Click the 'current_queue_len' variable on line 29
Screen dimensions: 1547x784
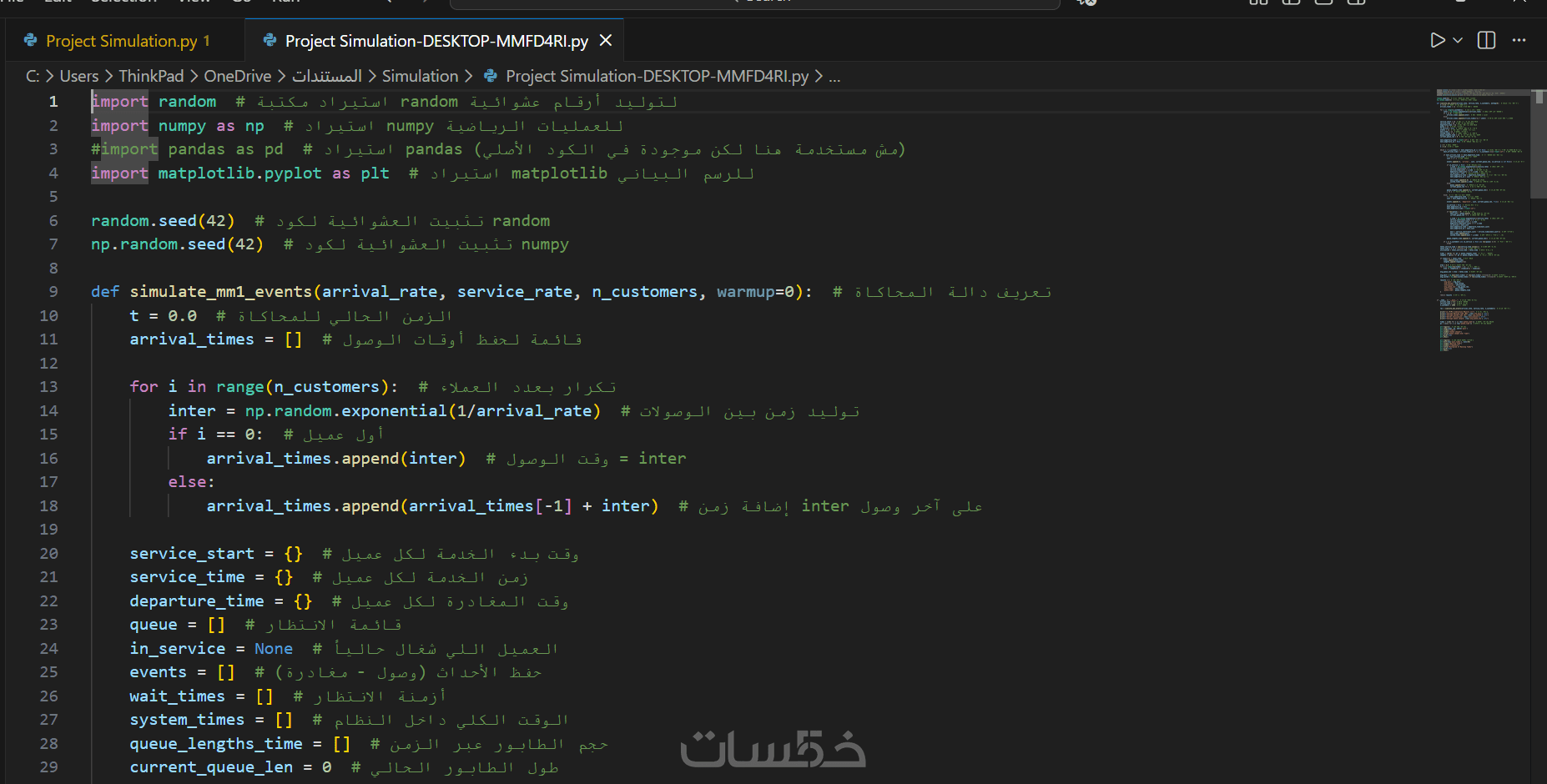211,767
